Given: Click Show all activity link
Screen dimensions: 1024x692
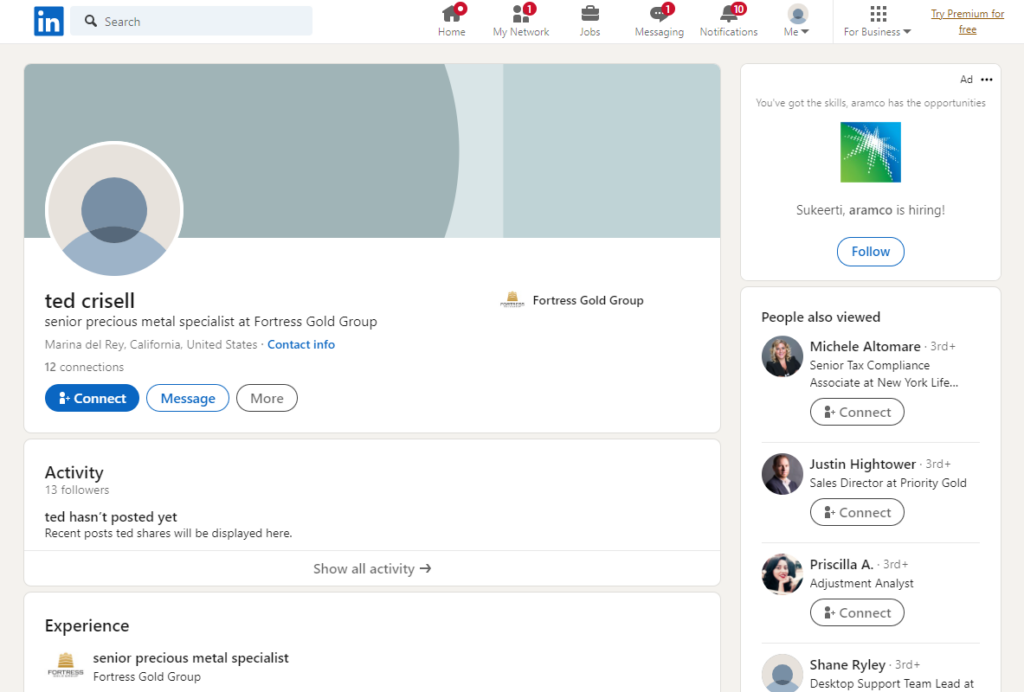Looking at the screenshot, I should [x=372, y=569].
